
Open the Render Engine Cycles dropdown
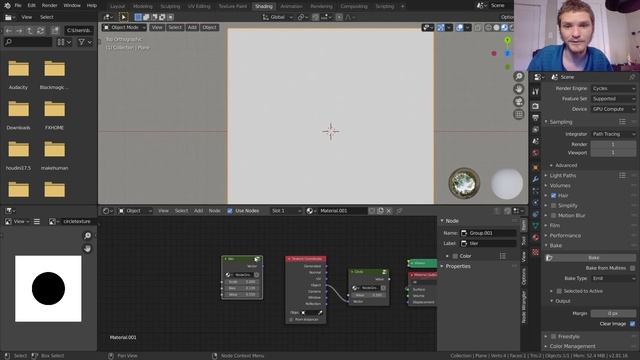[613, 89]
